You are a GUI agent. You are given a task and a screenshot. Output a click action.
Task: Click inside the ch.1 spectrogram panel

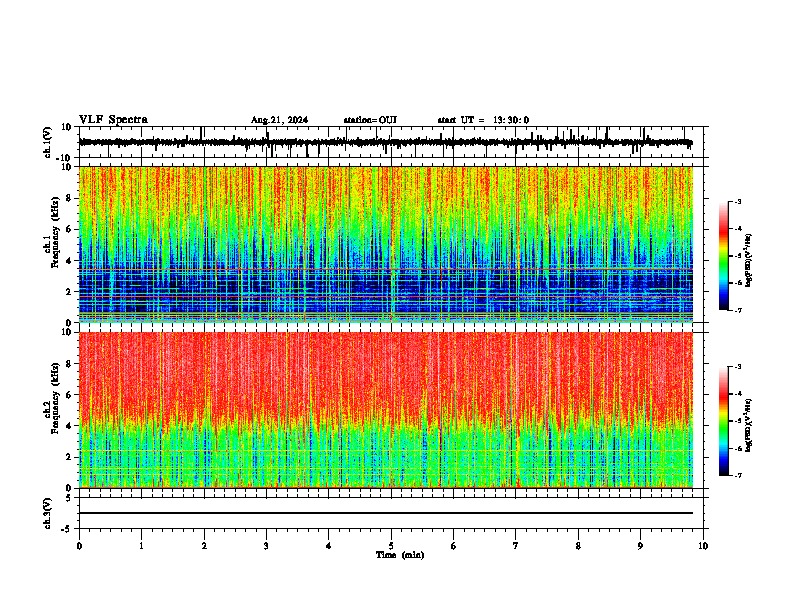(386, 244)
